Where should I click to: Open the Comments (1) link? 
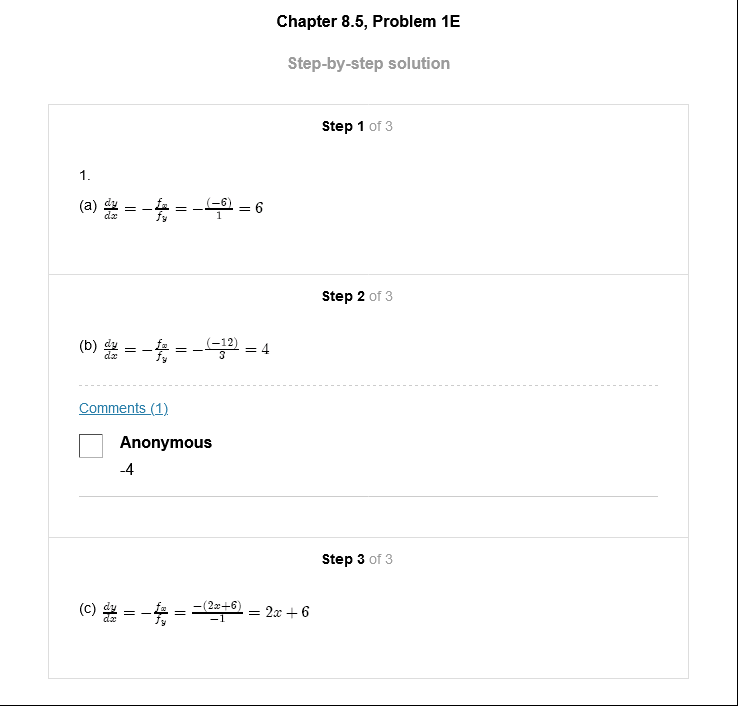[x=123, y=408]
